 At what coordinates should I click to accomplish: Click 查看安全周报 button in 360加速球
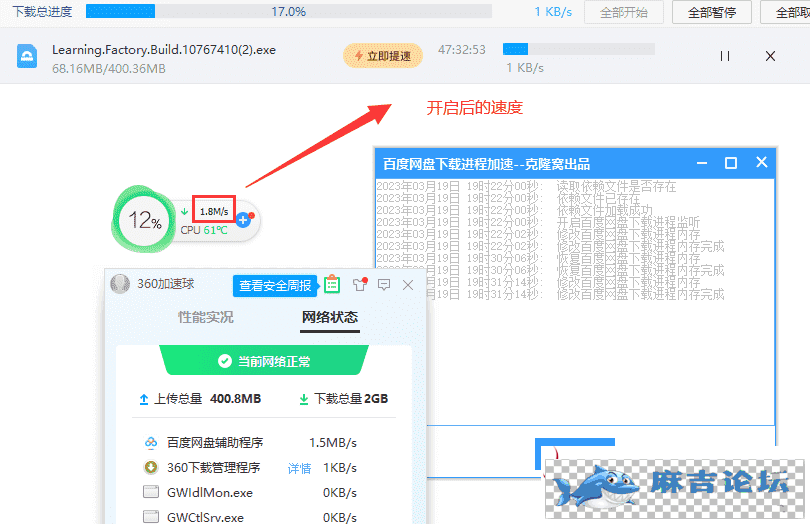click(x=275, y=286)
